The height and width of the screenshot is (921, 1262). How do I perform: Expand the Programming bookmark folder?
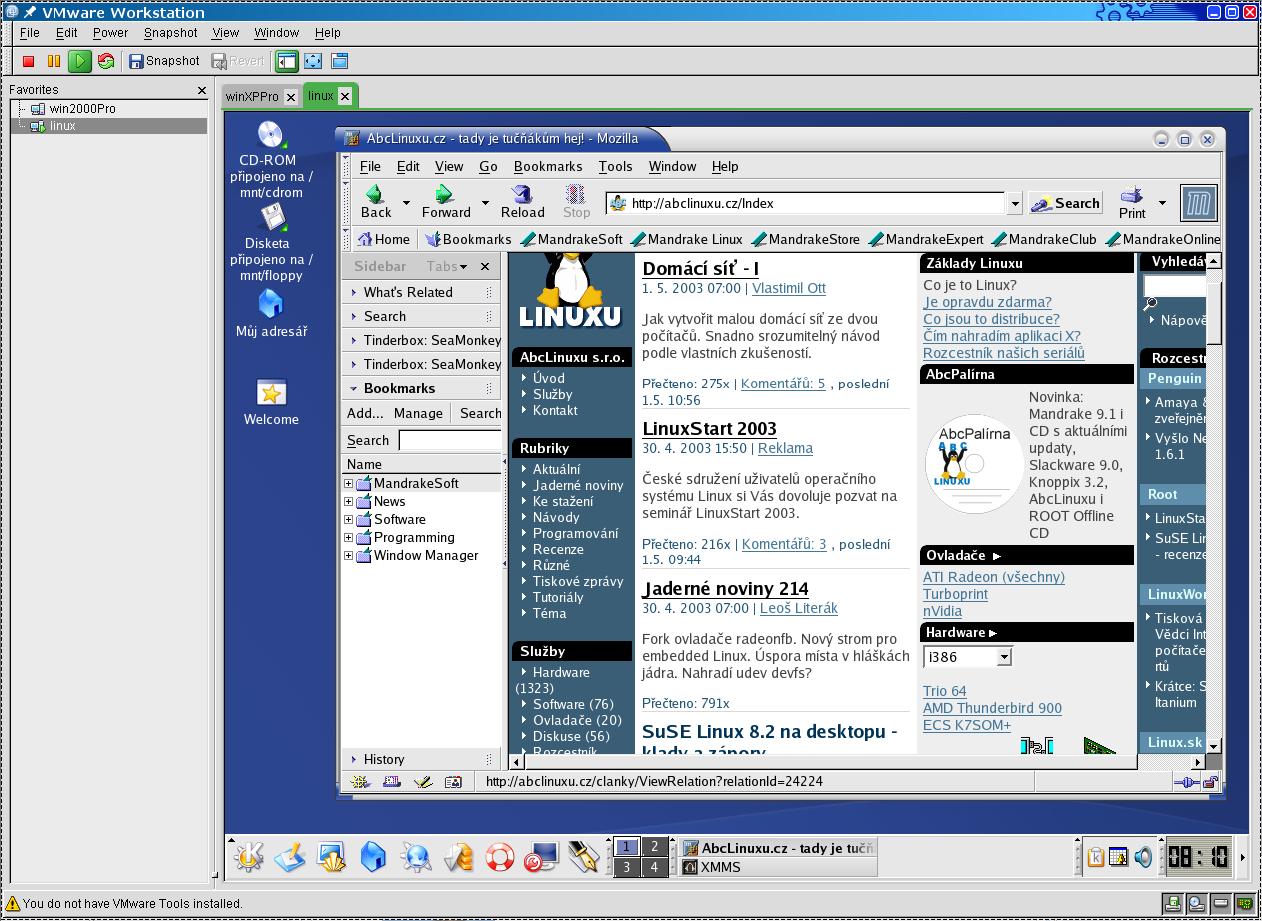coord(349,538)
